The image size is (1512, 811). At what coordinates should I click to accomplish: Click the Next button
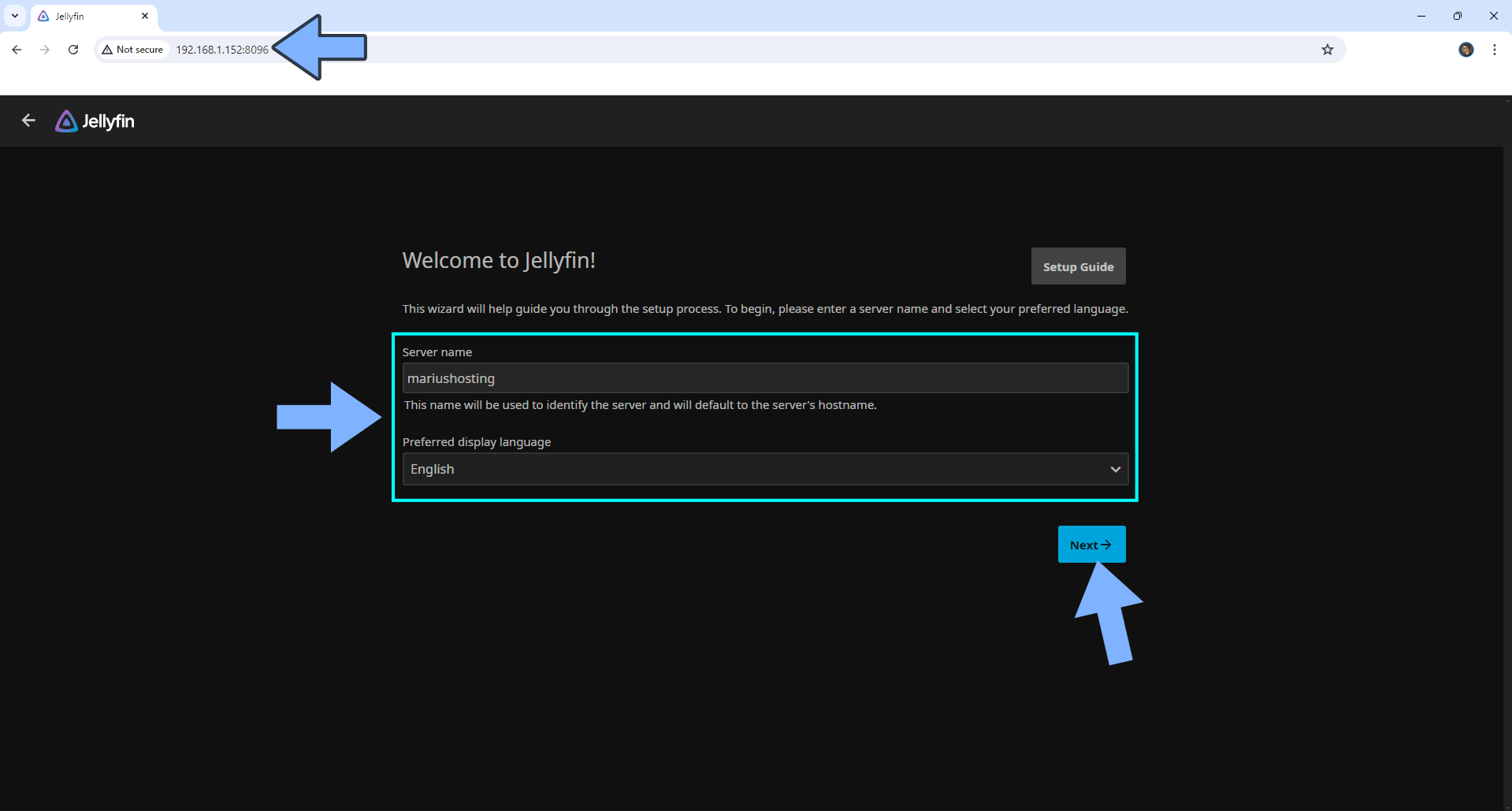(1091, 545)
